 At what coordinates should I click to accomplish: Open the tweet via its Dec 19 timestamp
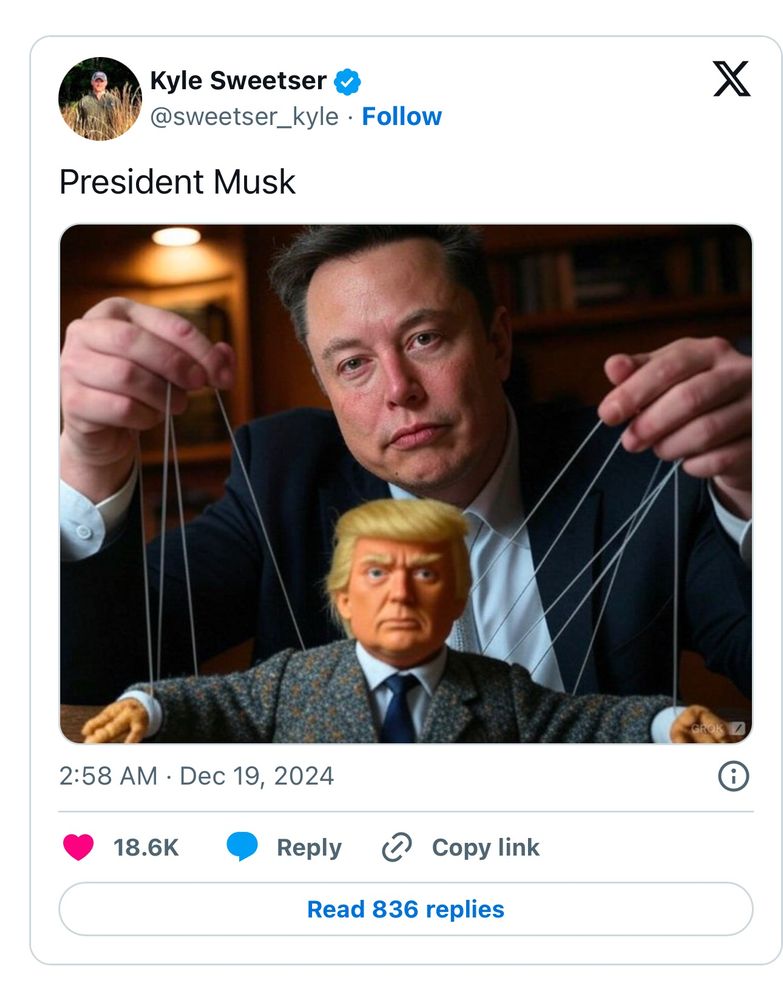click(x=197, y=774)
